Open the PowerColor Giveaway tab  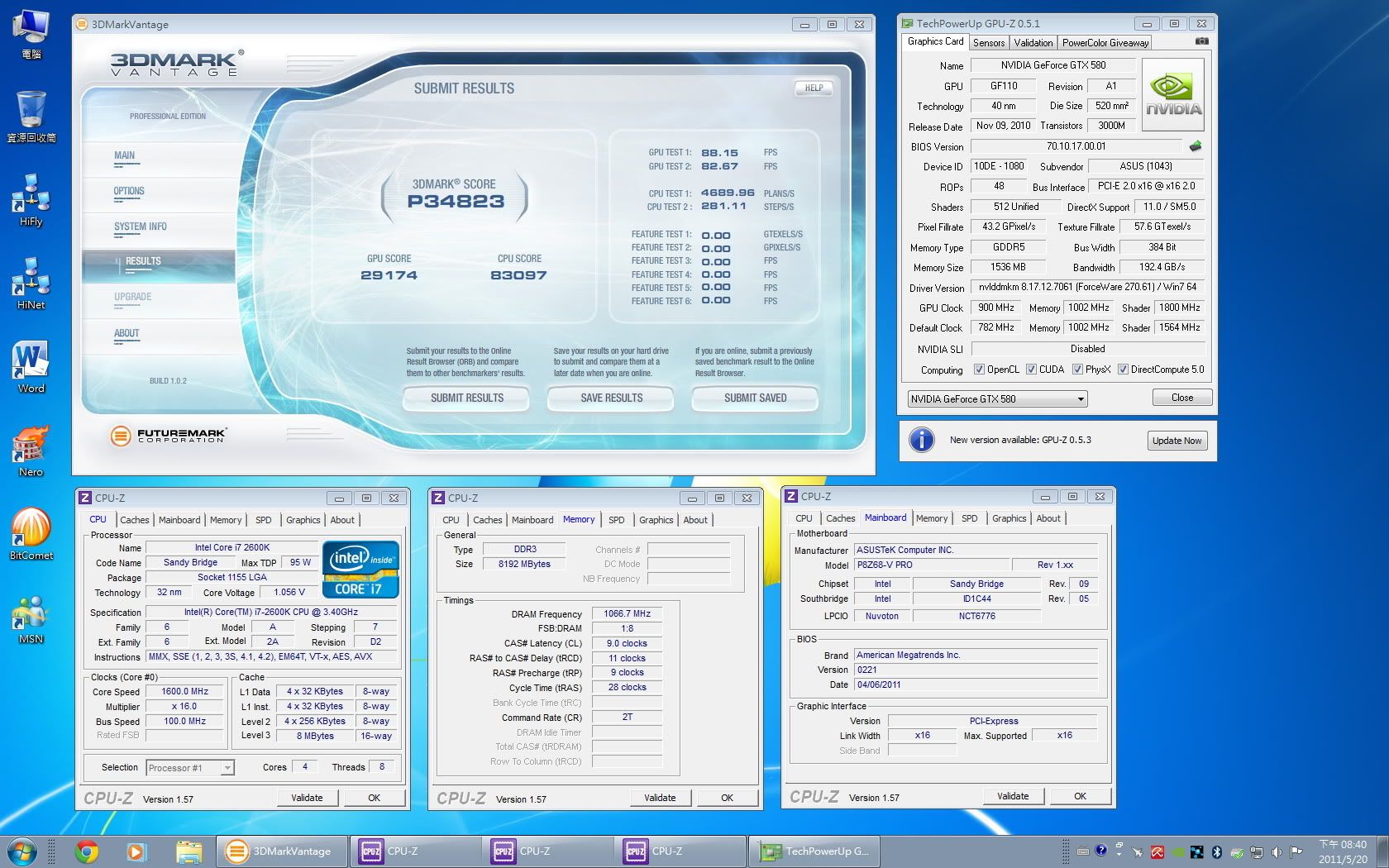pos(1105,42)
